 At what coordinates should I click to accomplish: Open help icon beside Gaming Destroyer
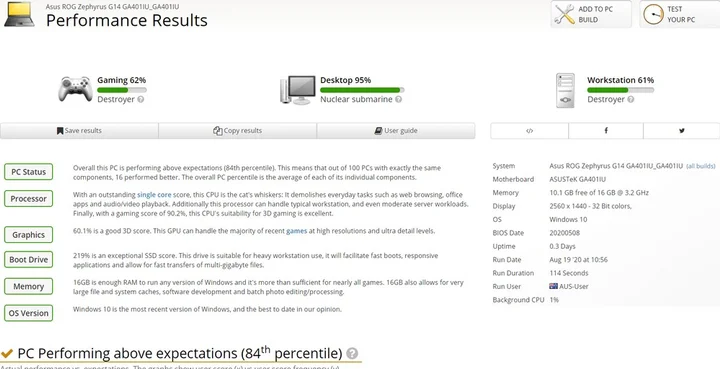[x=141, y=100]
